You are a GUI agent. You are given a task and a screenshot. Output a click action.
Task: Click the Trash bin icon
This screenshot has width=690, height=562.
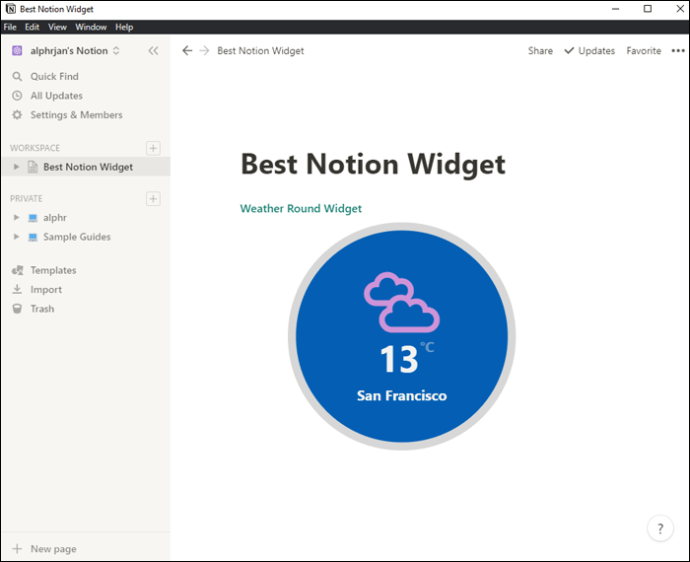coord(17,309)
